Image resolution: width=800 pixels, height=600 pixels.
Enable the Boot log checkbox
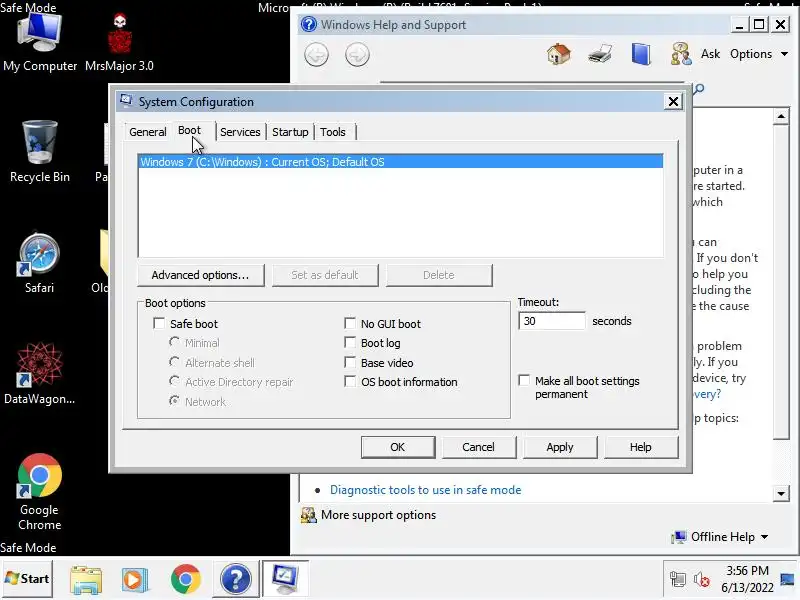pos(350,342)
